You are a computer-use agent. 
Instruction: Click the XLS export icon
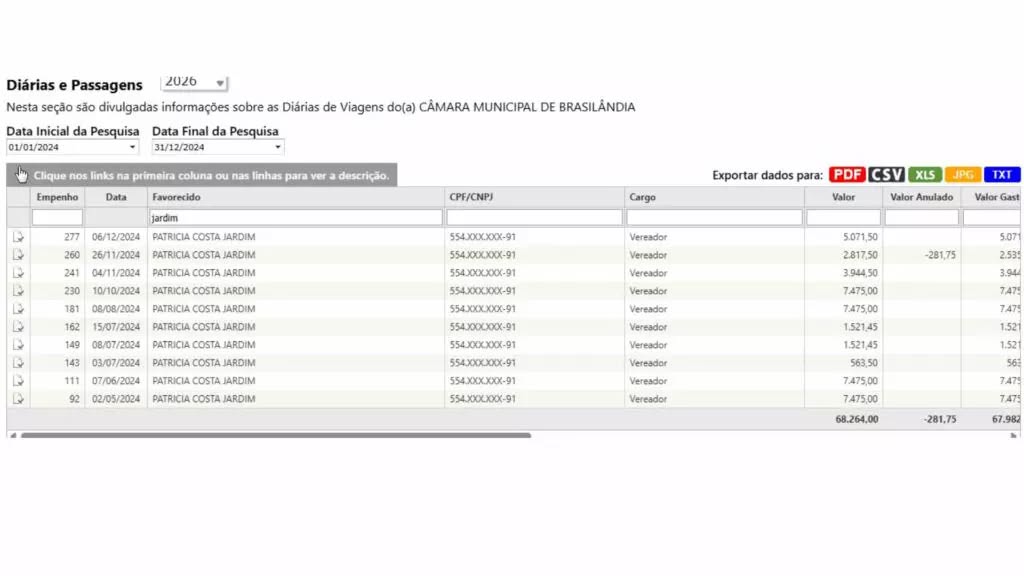925,175
